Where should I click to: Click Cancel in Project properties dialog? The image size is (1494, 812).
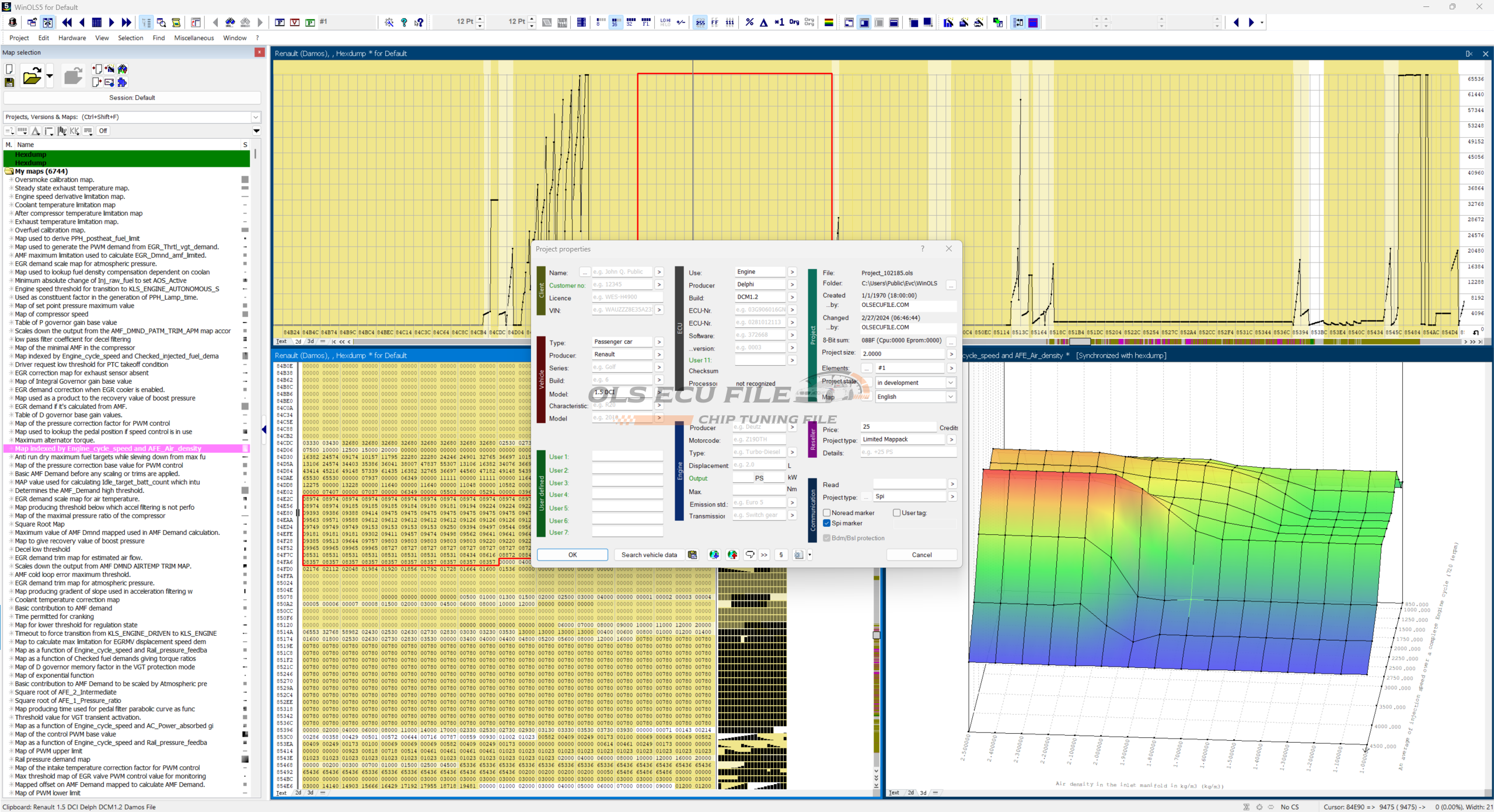click(921, 555)
